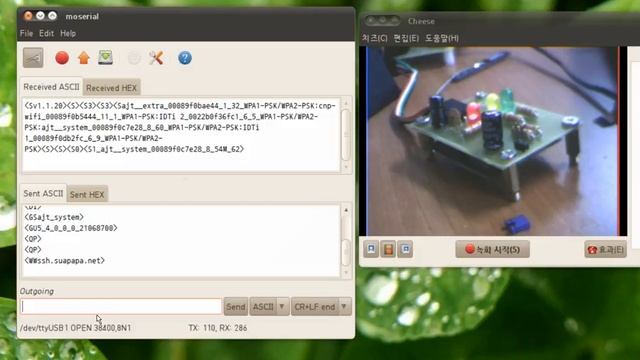Click the effects button in Cheese
Screen dimensions: 640x360
point(605,249)
